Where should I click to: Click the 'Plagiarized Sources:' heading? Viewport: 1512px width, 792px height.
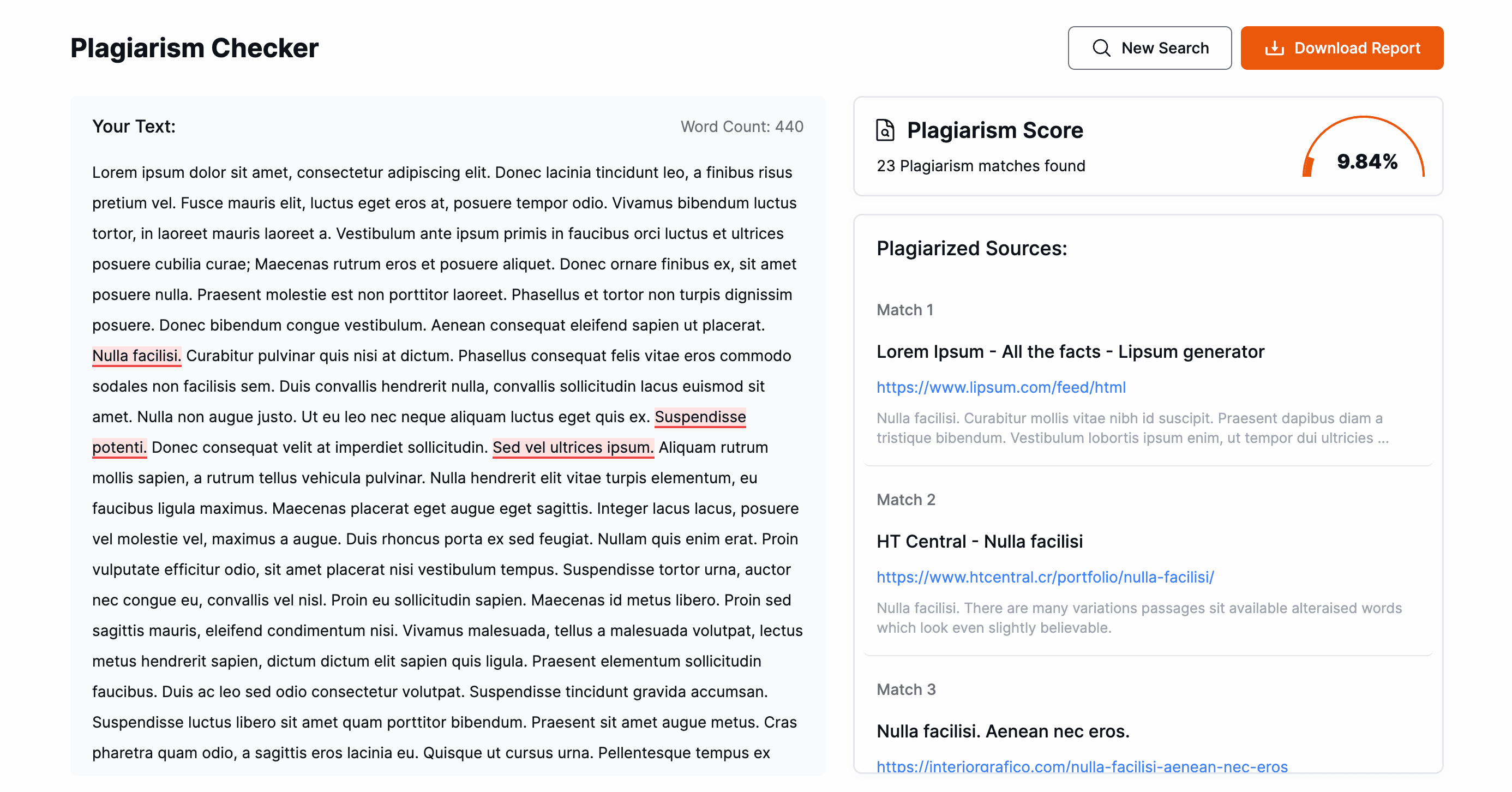[x=971, y=248]
